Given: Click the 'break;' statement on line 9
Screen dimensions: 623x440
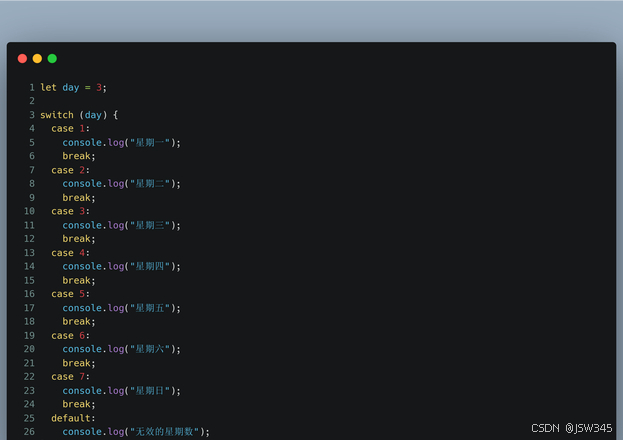Looking at the screenshot, I should coord(79,198).
